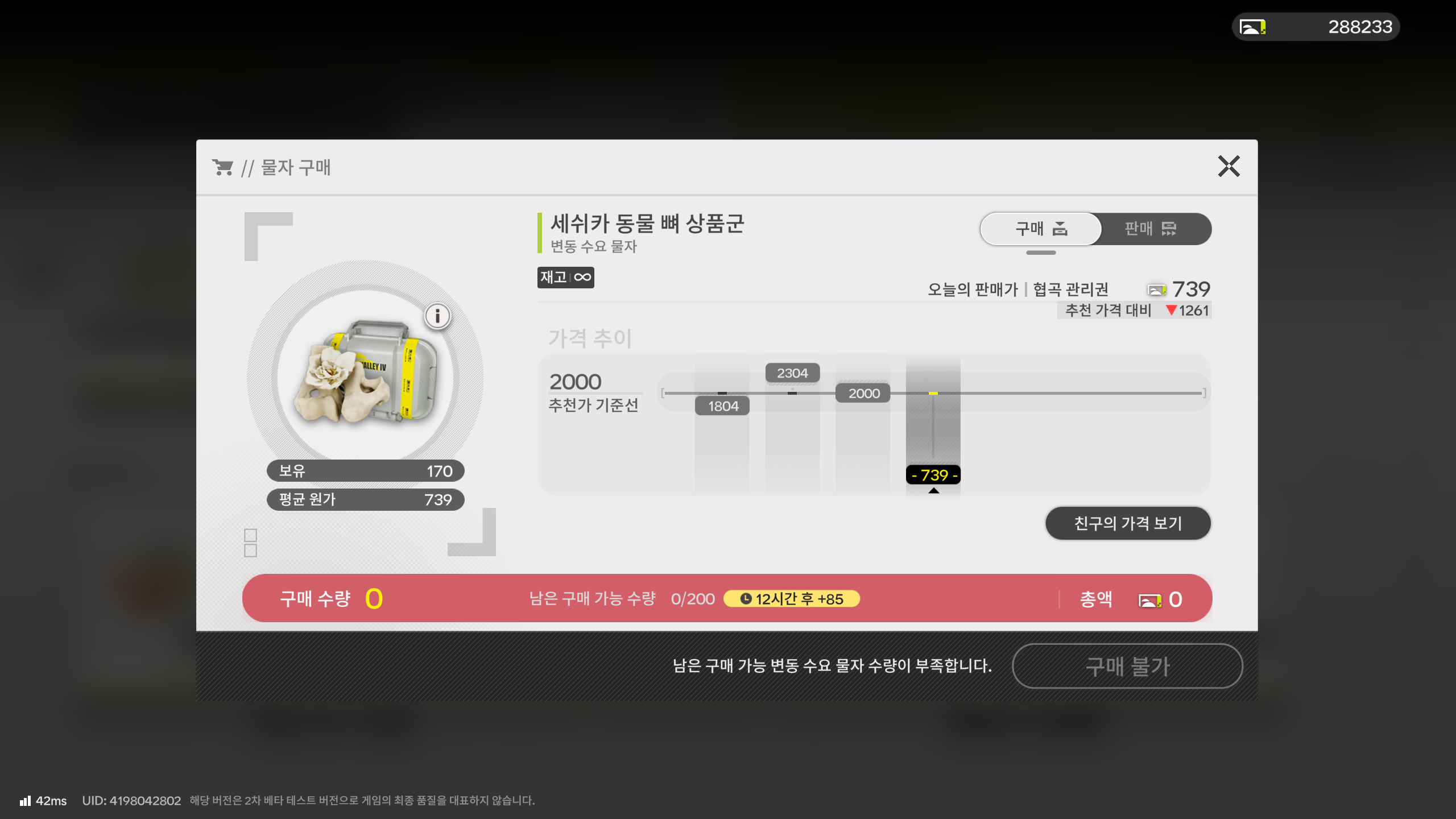Open item info via the i icon
This screenshot has height=819, width=1456.
[x=437, y=316]
